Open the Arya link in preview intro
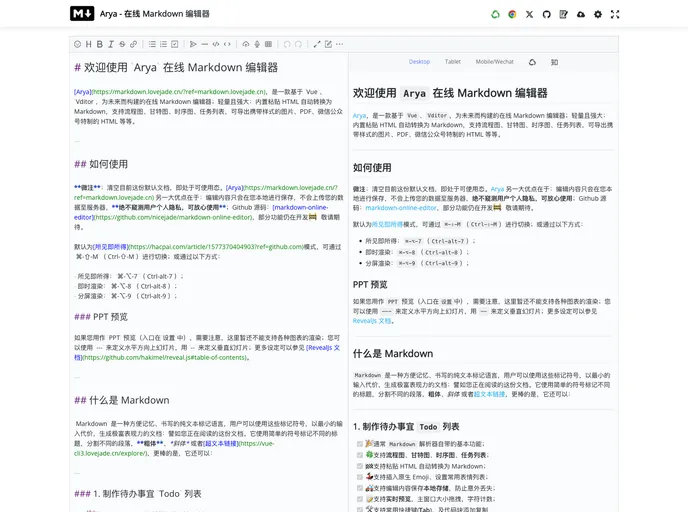This screenshot has width=688, height=512. 359,116
